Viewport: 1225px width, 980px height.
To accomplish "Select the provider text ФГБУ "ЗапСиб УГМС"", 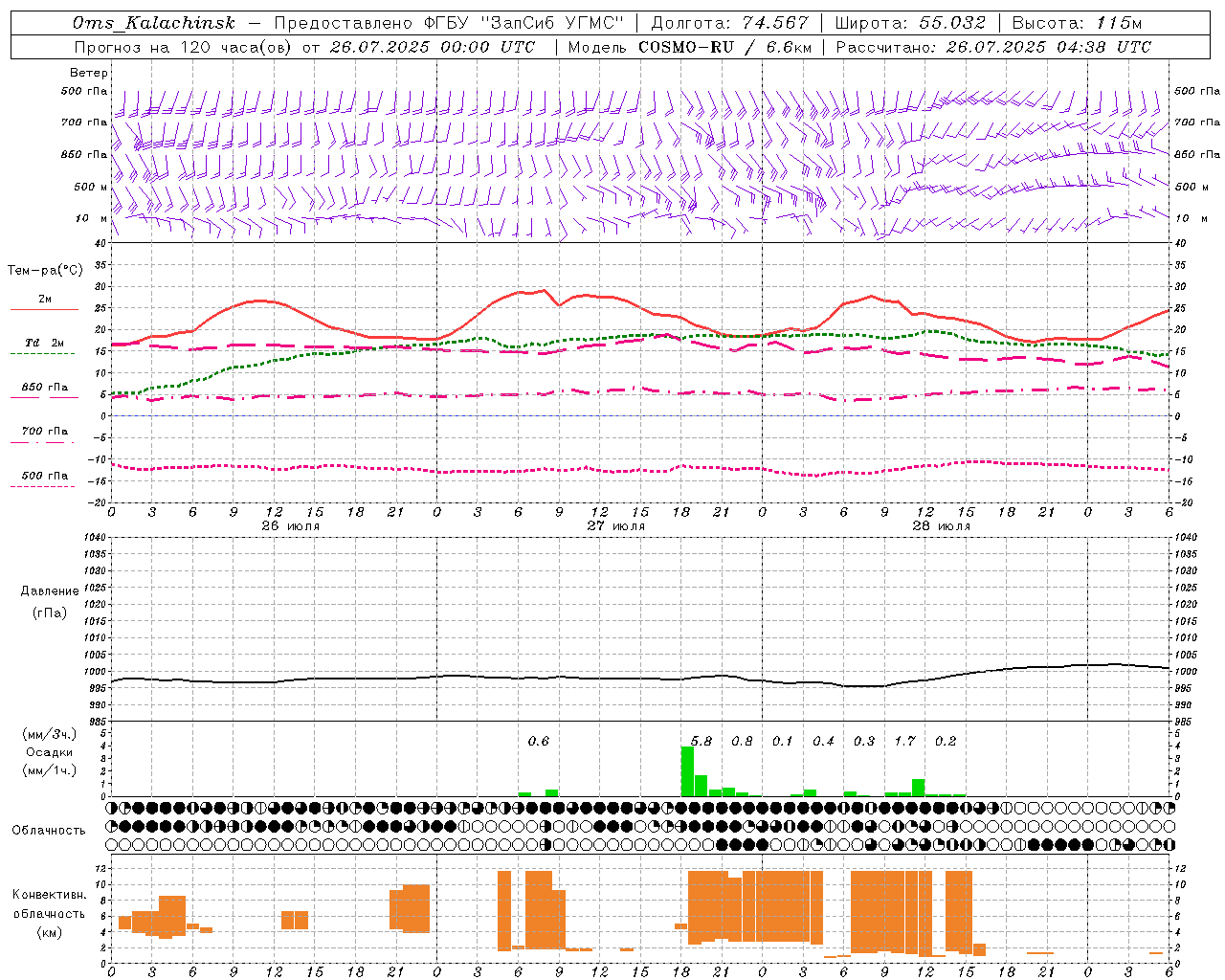I will [524, 23].
